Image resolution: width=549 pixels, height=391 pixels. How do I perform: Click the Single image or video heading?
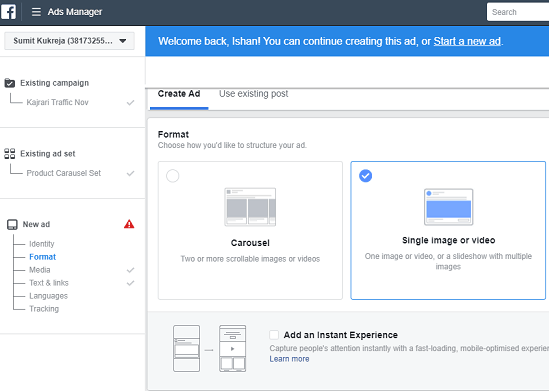point(449,240)
